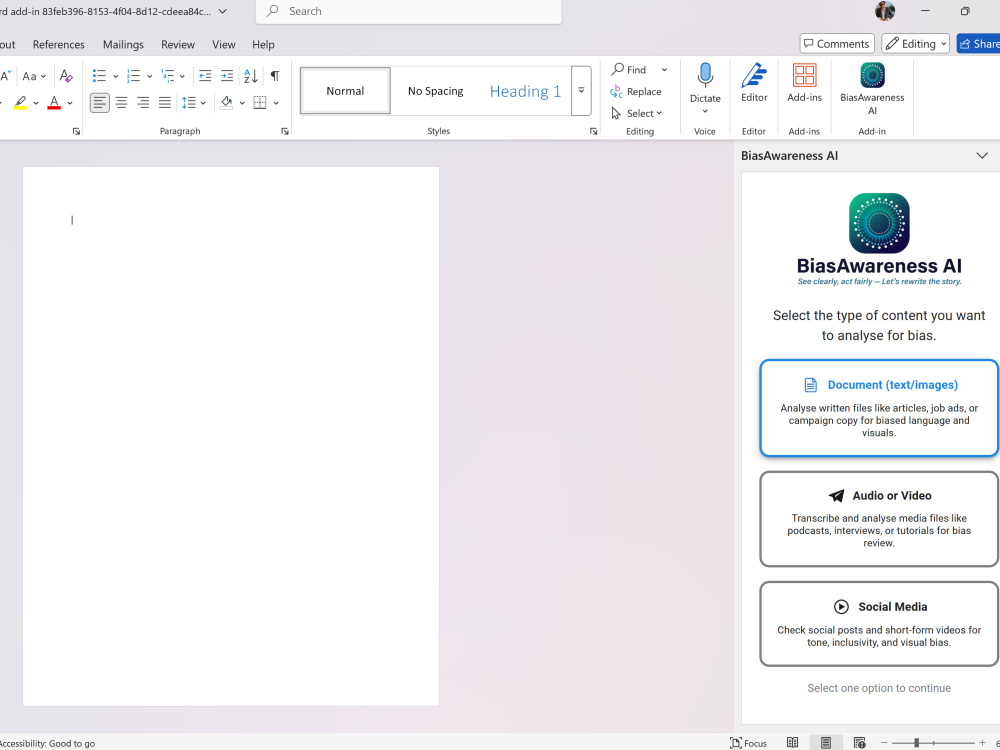Expand the Styles gallery
1000x750 pixels.
[581, 91]
